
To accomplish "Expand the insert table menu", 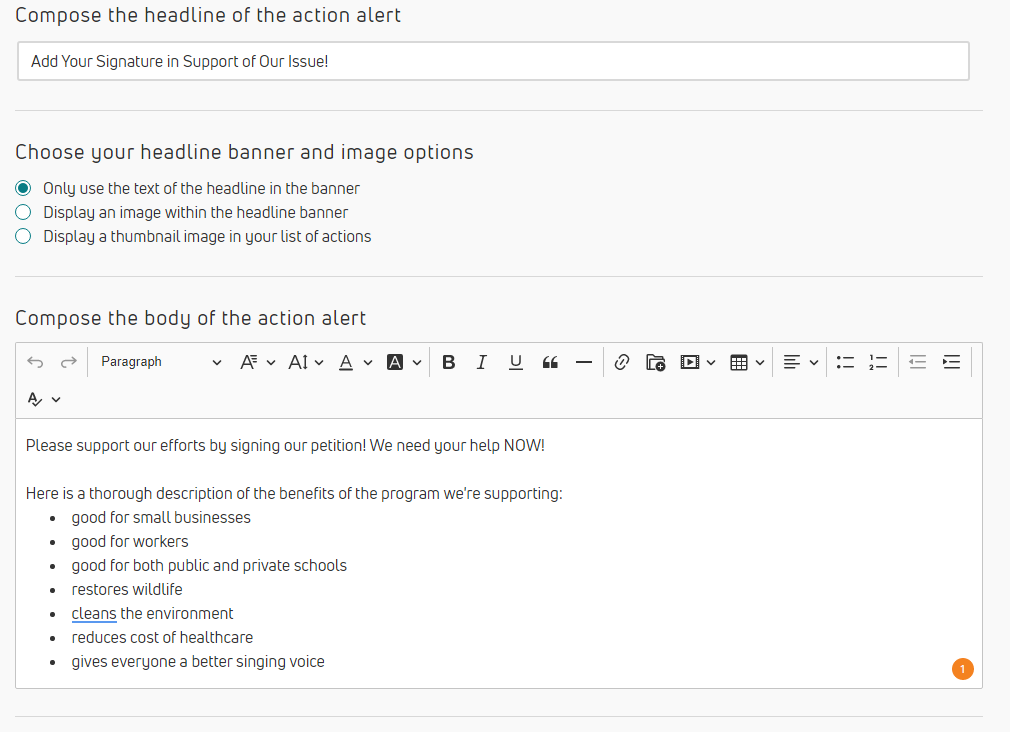I will pyautogui.click(x=747, y=362).
